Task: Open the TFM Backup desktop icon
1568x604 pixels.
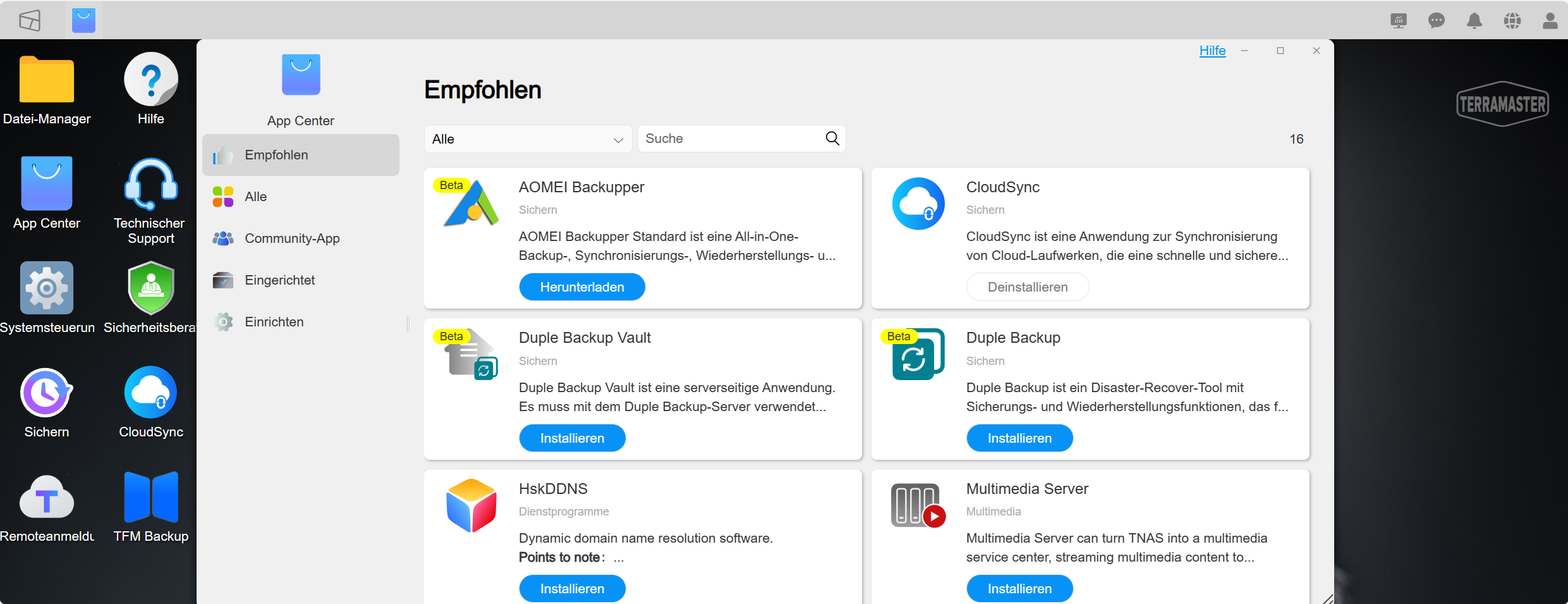Action: tap(150, 497)
